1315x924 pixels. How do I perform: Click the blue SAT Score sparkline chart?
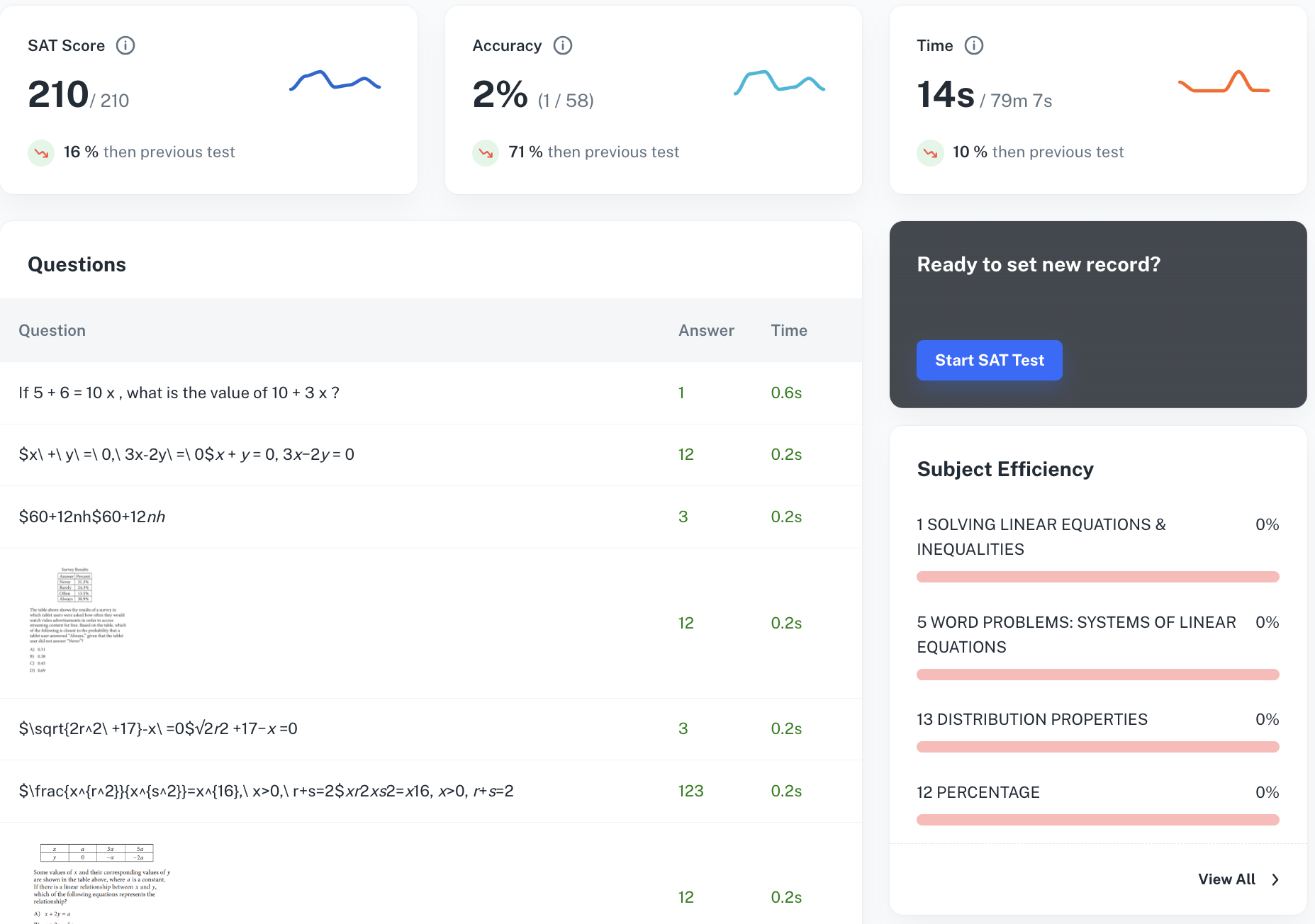tap(335, 81)
